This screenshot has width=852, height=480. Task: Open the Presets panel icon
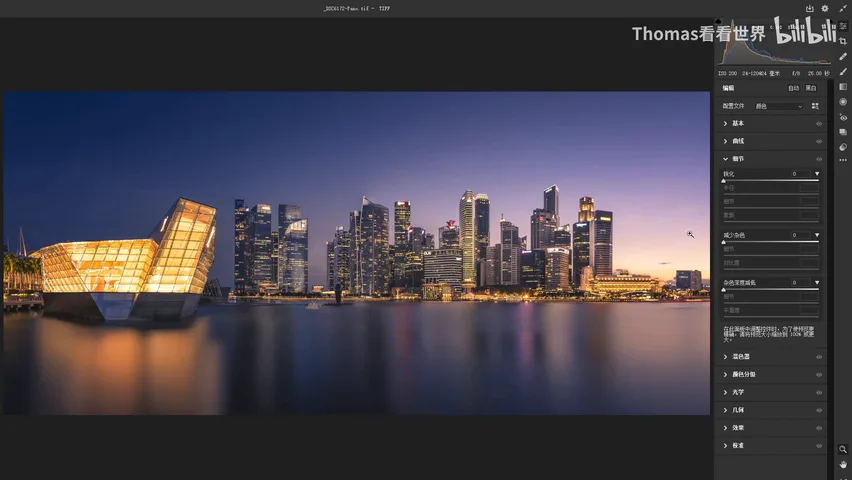[843, 147]
